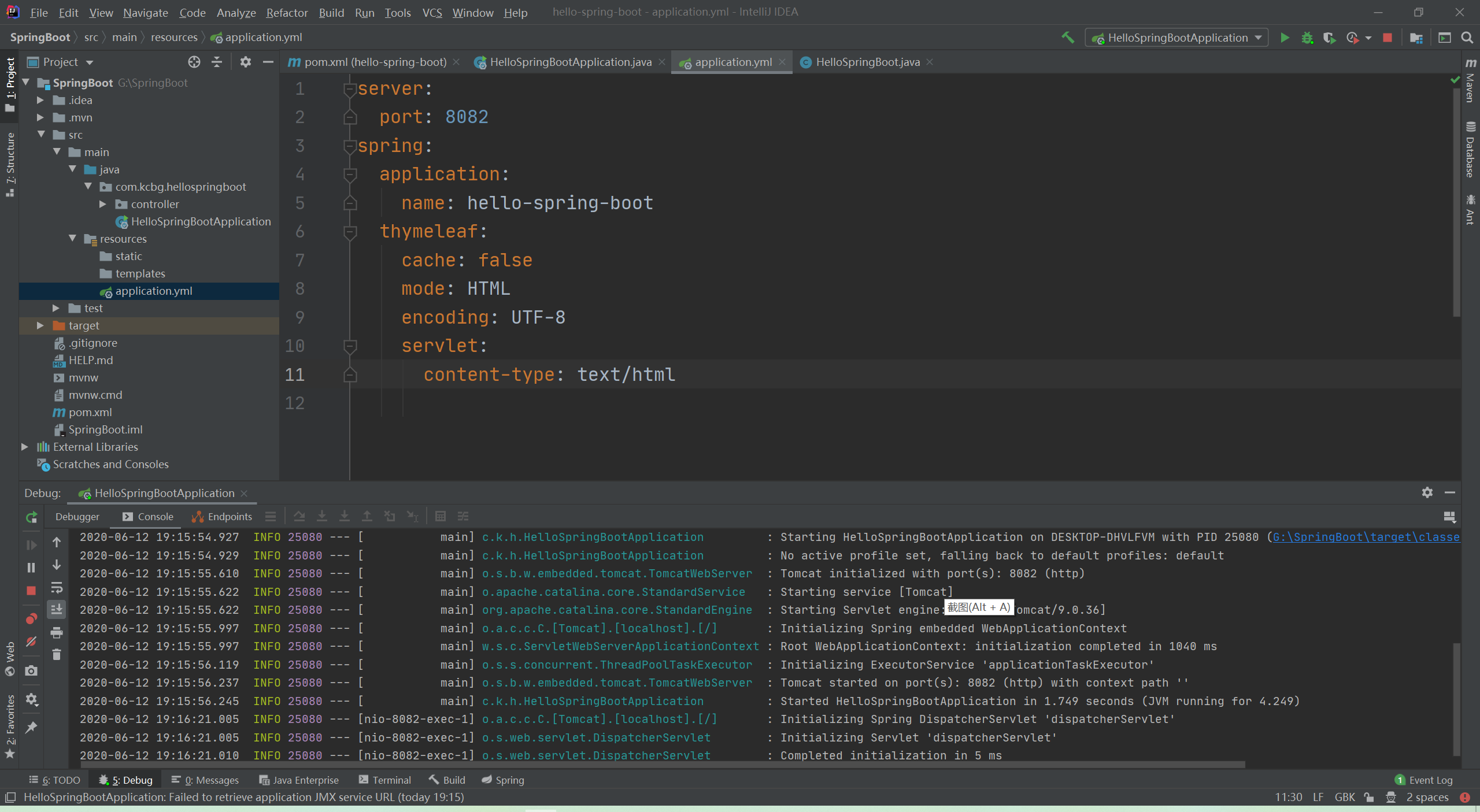
Task: Locate current file with crosshair icon
Action: point(194,62)
